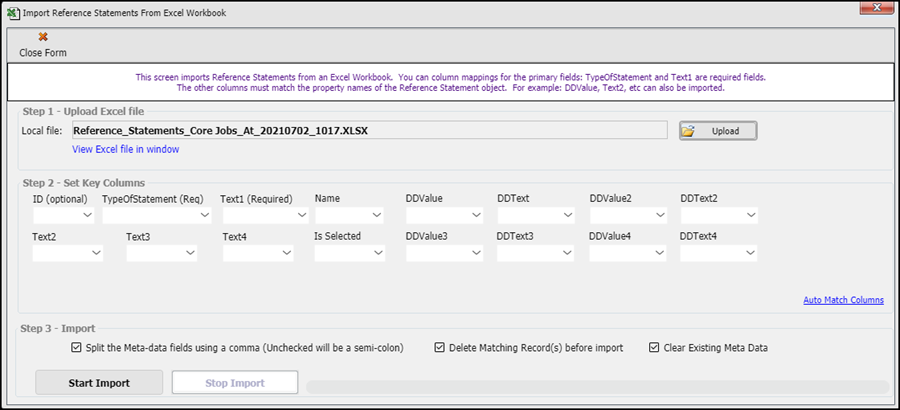Open View Excel file in window link

pyautogui.click(x=126, y=149)
